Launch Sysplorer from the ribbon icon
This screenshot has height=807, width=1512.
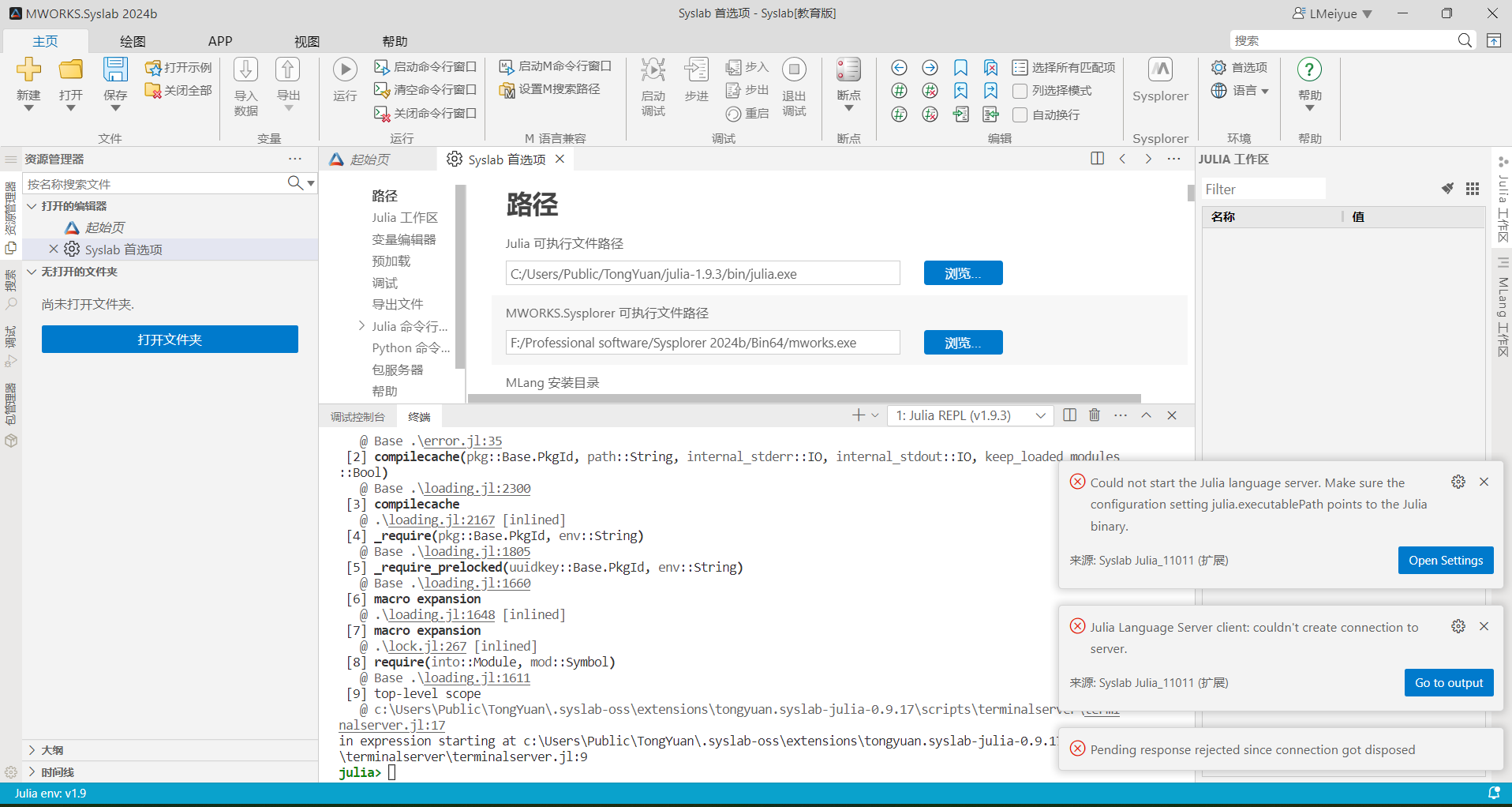[x=1160, y=69]
